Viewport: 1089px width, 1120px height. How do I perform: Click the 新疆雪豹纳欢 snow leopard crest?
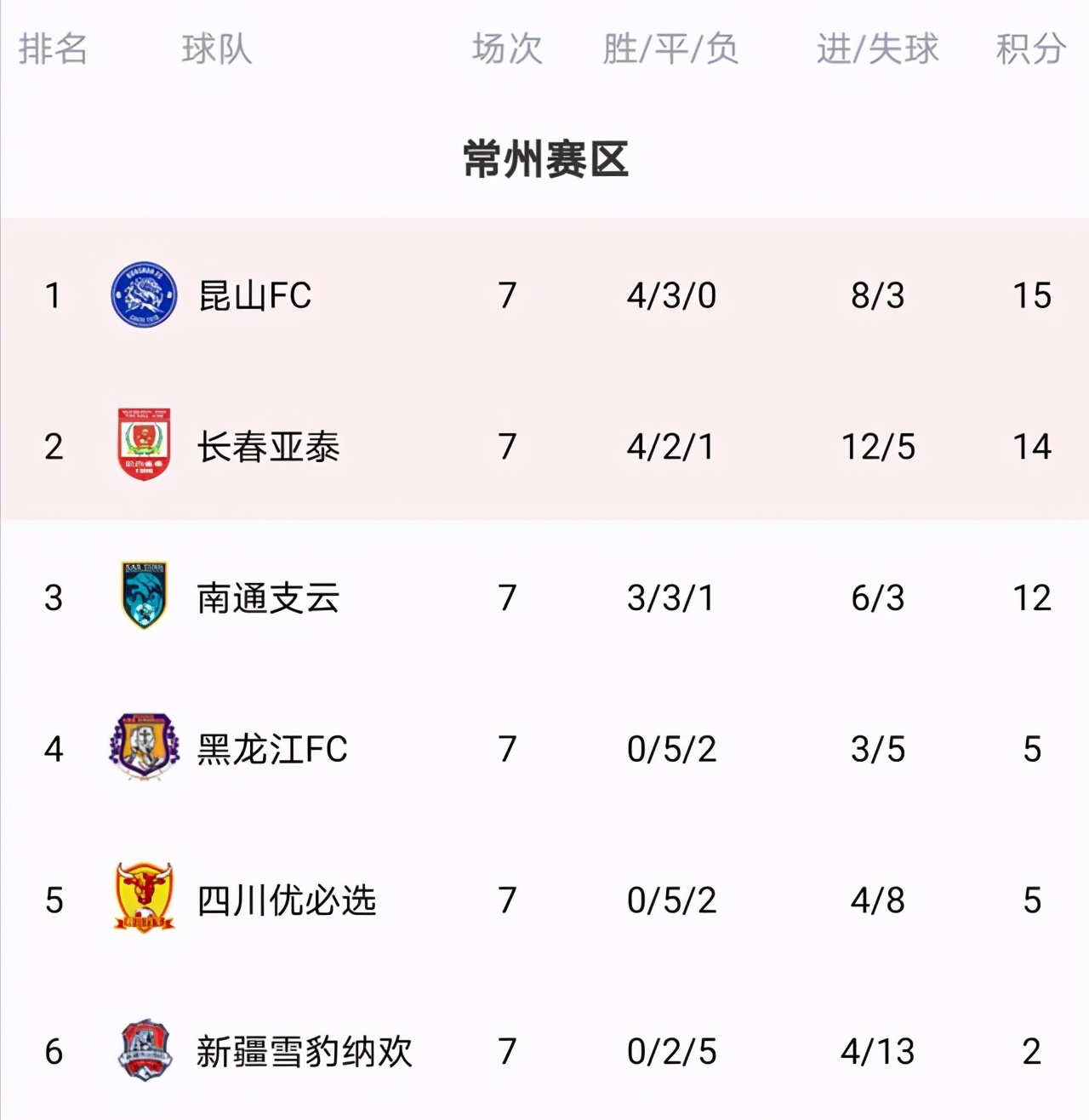tap(145, 1050)
